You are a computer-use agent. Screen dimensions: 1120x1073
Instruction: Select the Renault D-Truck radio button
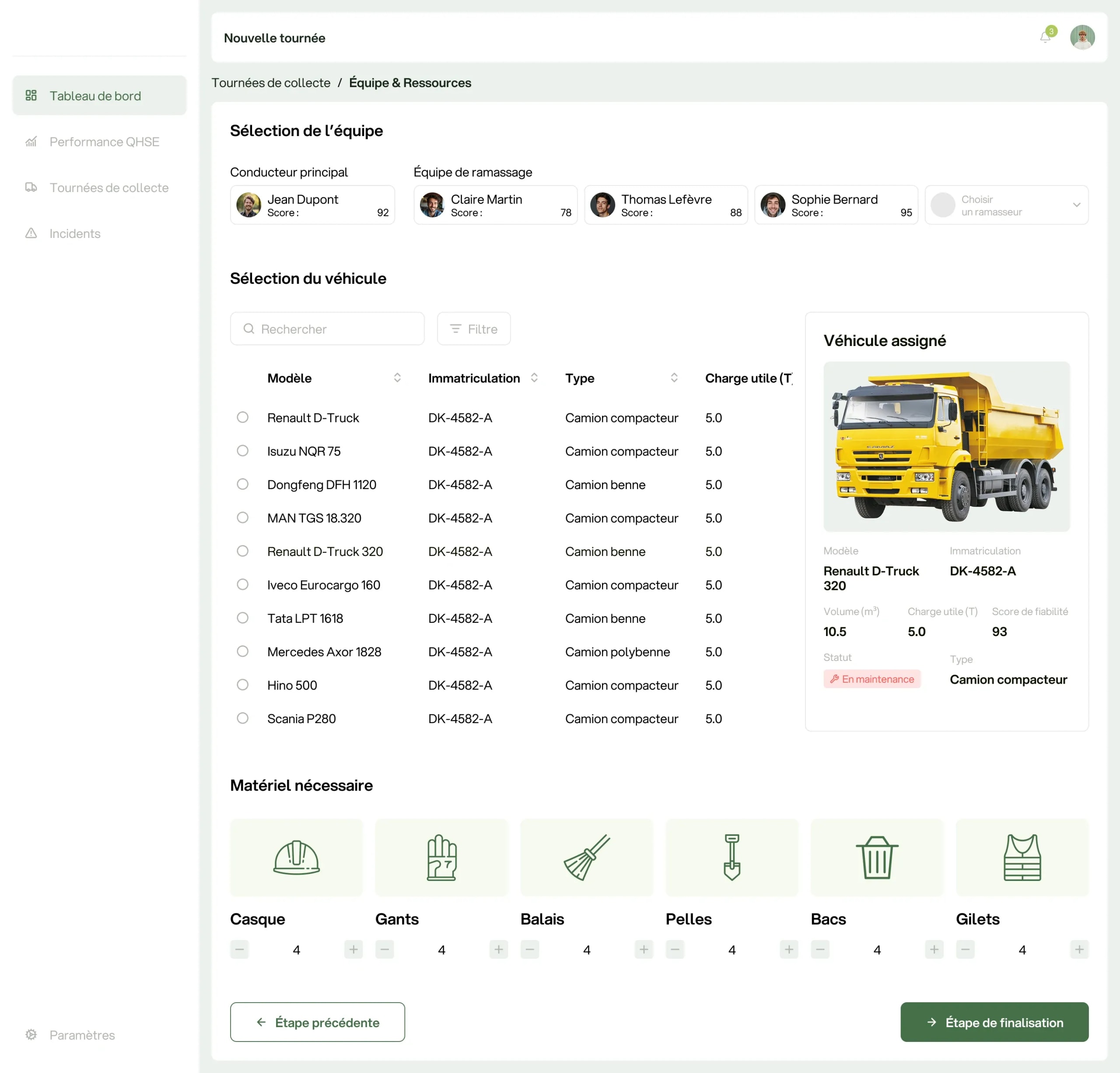point(242,417)
